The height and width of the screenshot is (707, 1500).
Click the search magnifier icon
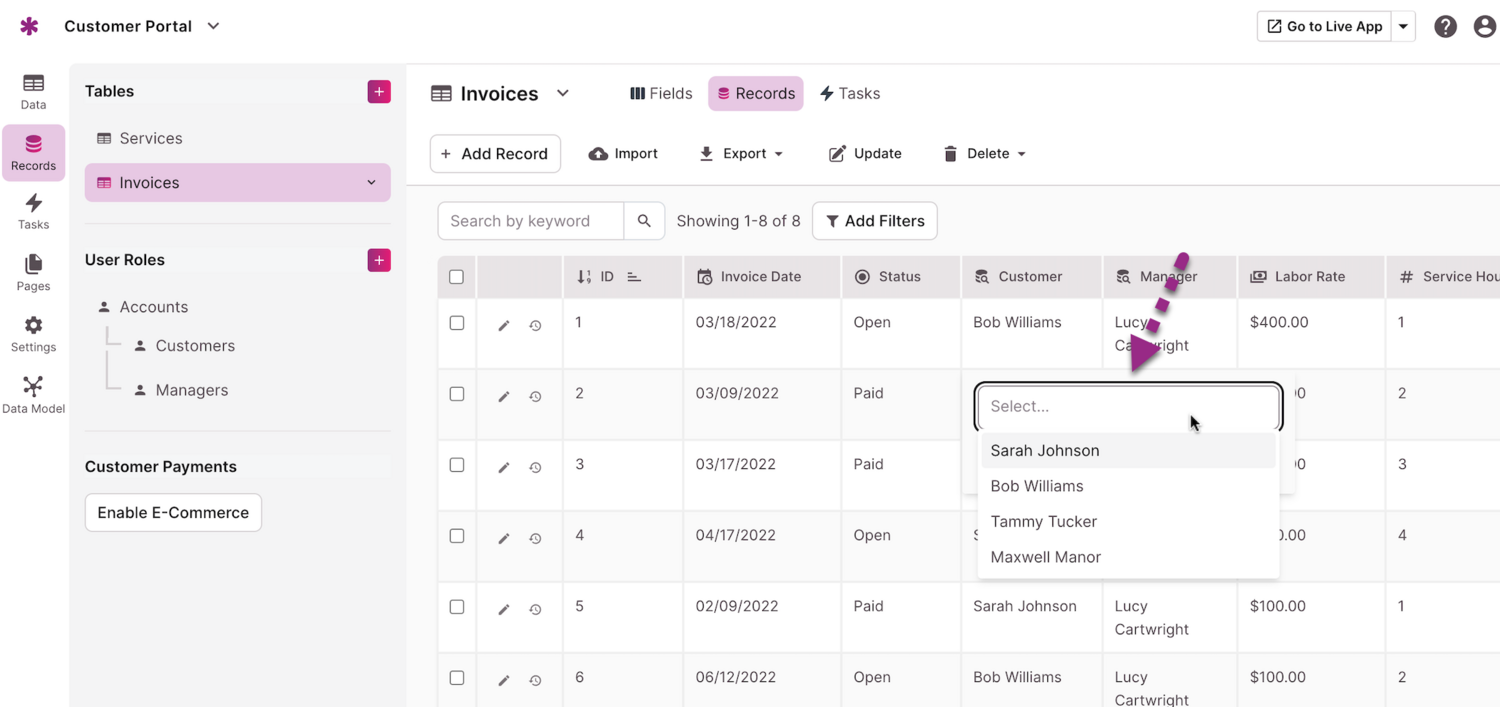644,221
